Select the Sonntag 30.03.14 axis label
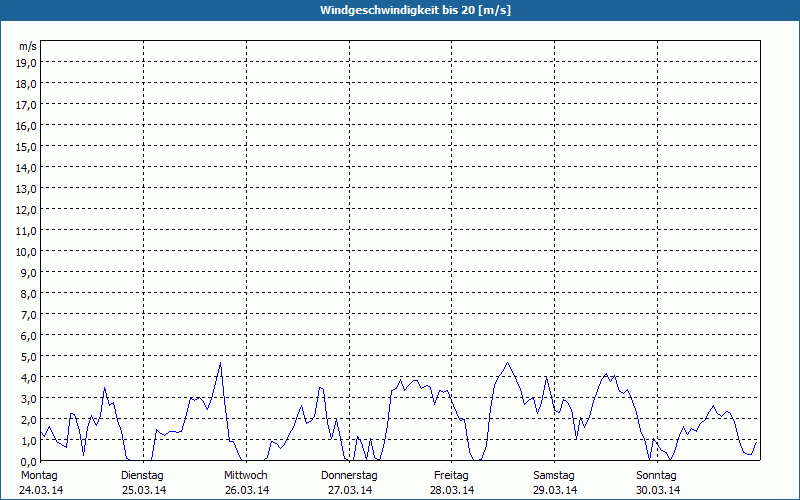 658,483
